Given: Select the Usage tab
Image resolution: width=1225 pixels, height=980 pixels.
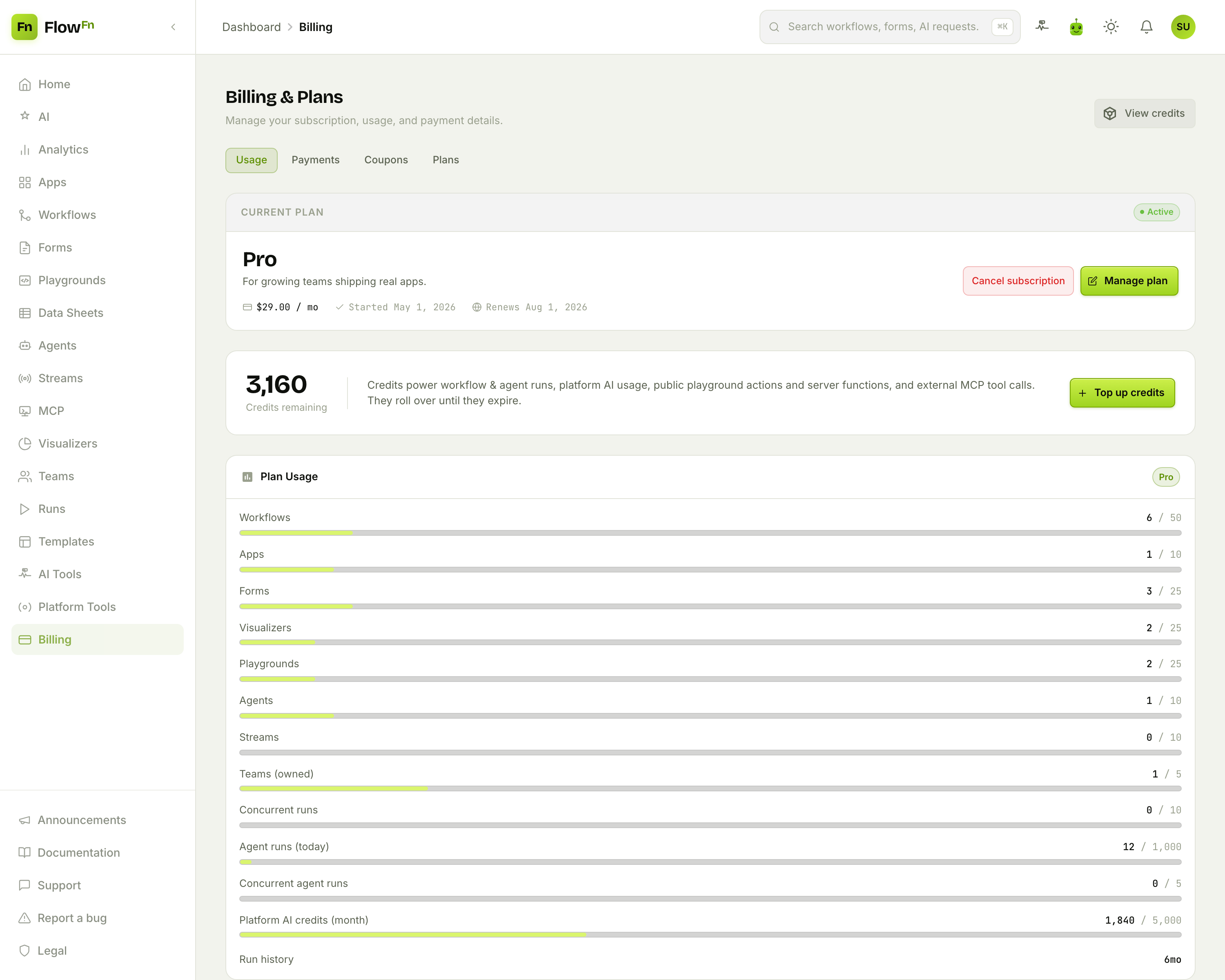Looking at the screenshot, I should 251,160.
